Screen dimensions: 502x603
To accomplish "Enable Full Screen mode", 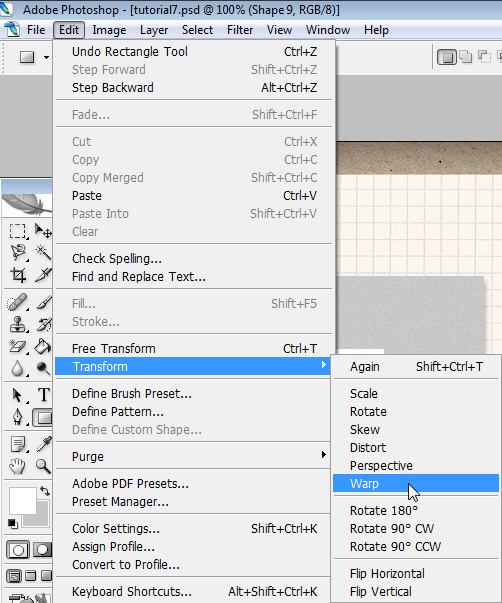I will pyautogui.click(x=46, y=576).
